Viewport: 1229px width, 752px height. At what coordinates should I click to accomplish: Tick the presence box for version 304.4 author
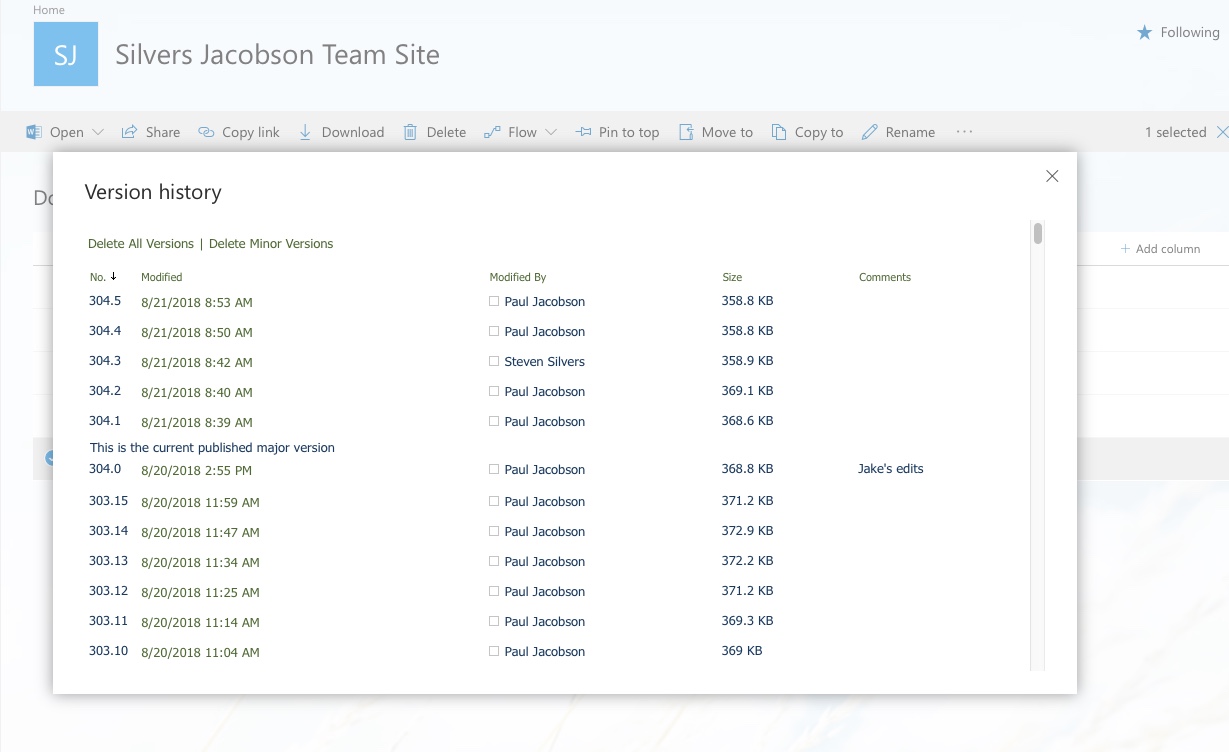494,331
